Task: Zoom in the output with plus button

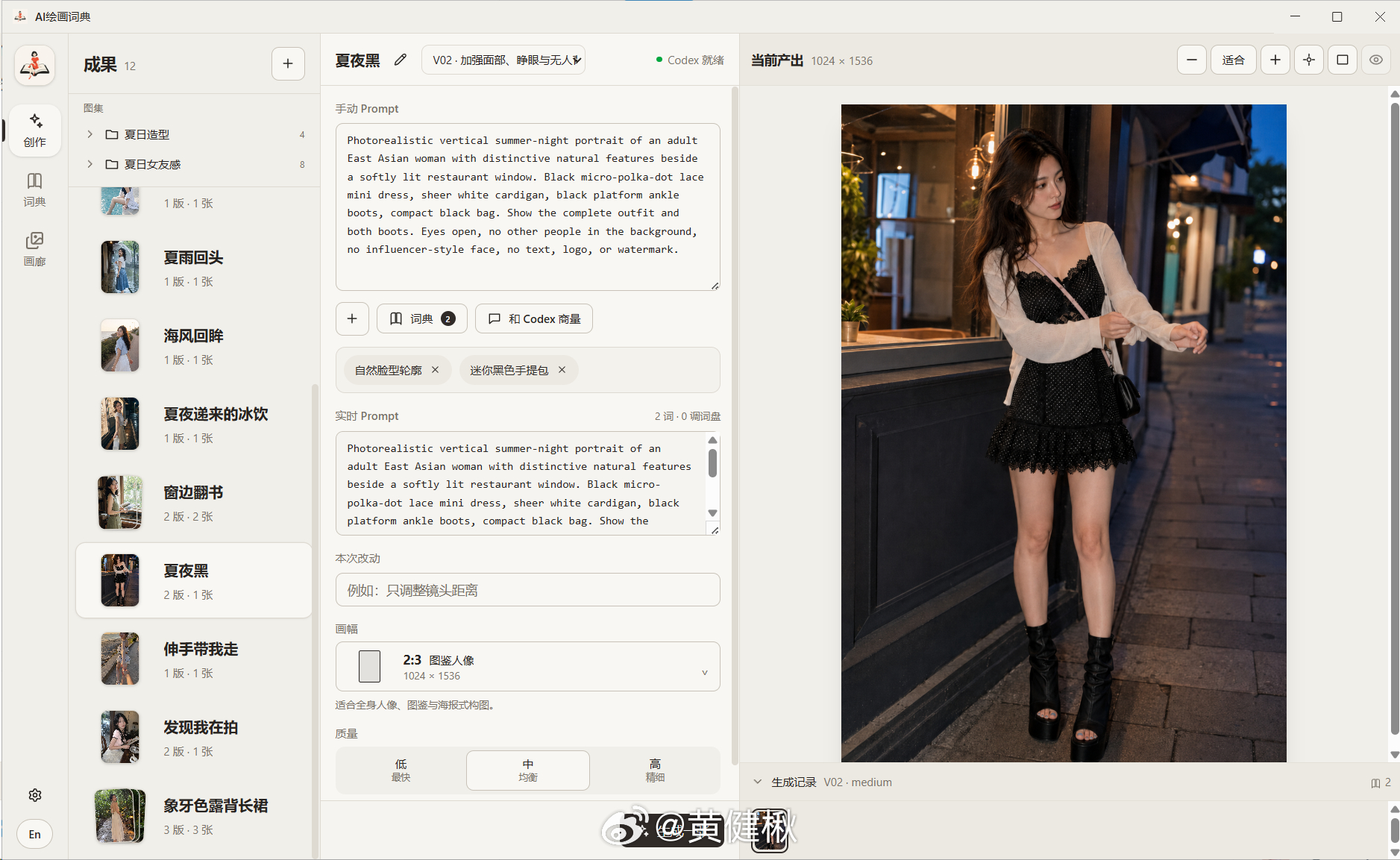Action: (x=1275, y=60)
